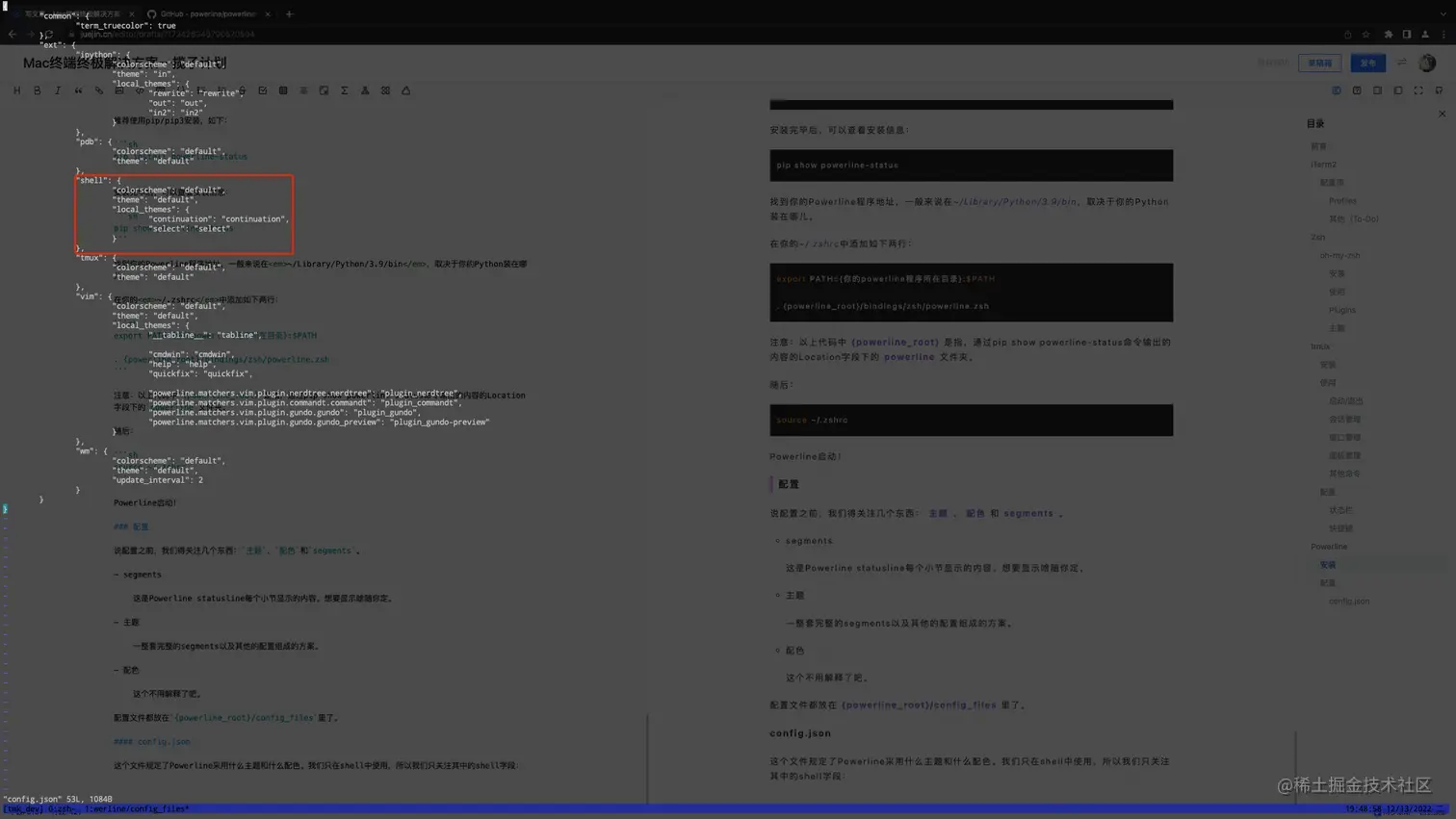The width and height of the screenshot is (1456, 819).
Task: Toggle bold formatting in editor toolbar
Action: click(37, 90)
